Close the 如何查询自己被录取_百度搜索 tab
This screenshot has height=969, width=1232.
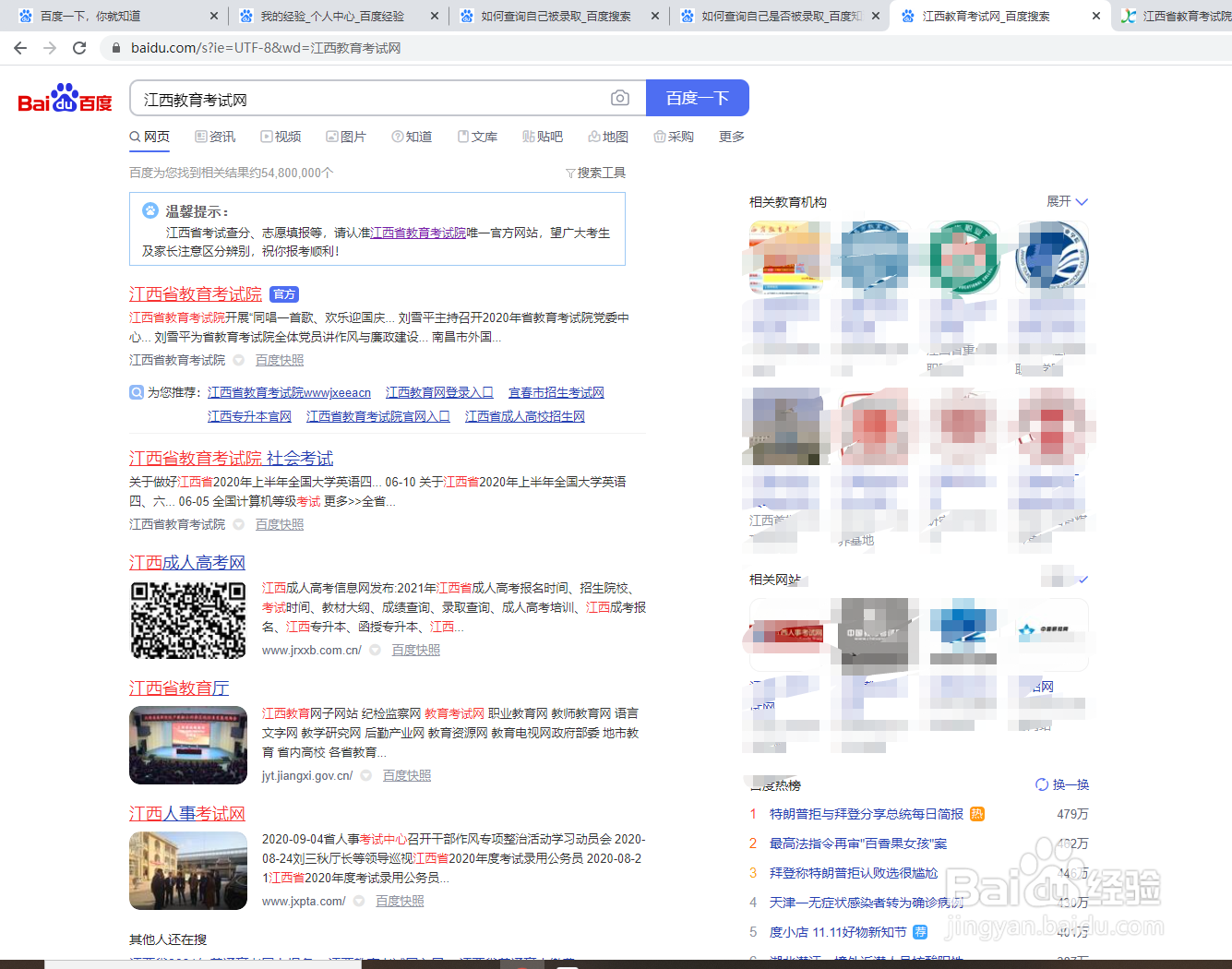tap(655, 16)
